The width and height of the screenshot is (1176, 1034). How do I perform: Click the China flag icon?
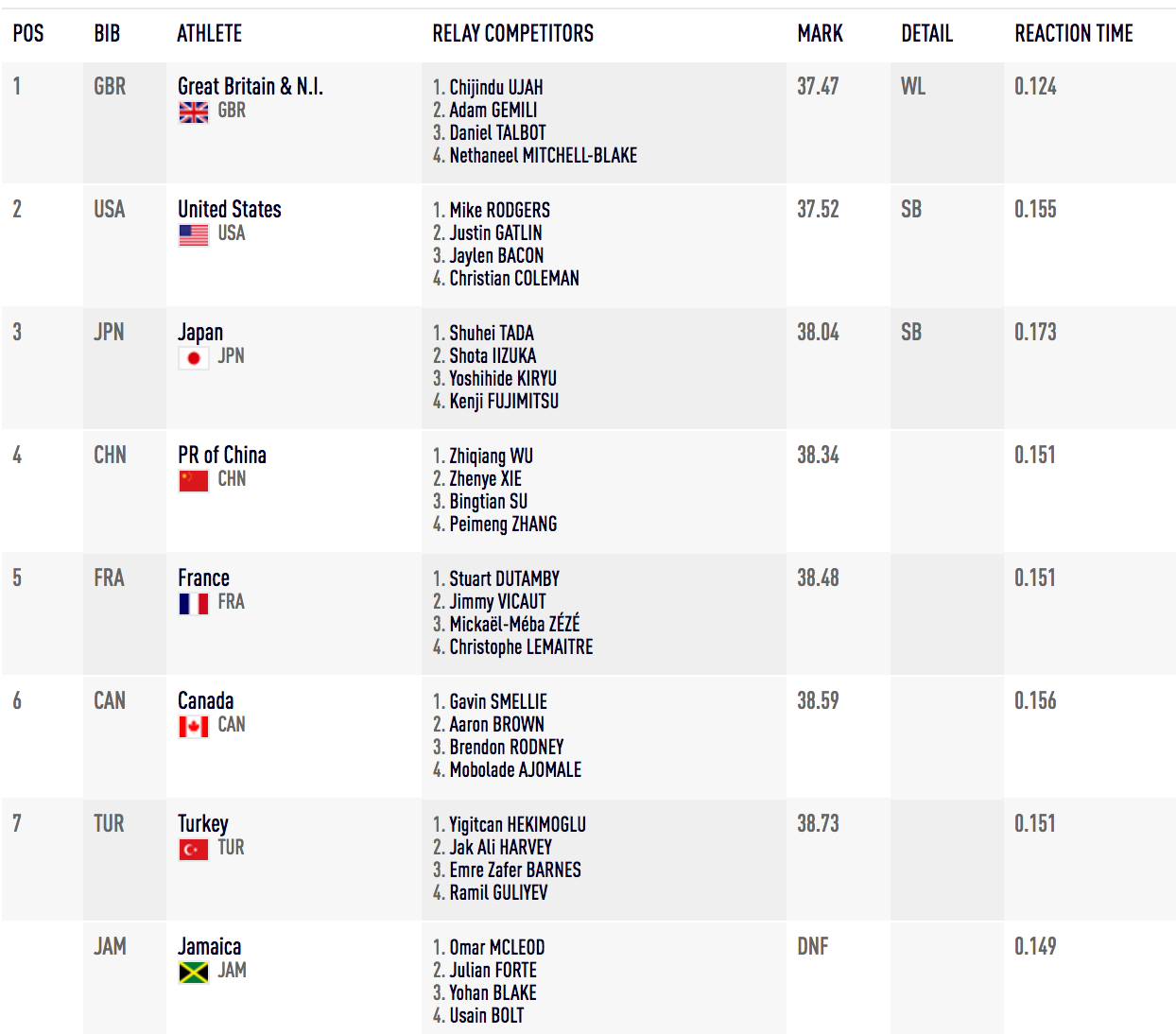point(194,481)
